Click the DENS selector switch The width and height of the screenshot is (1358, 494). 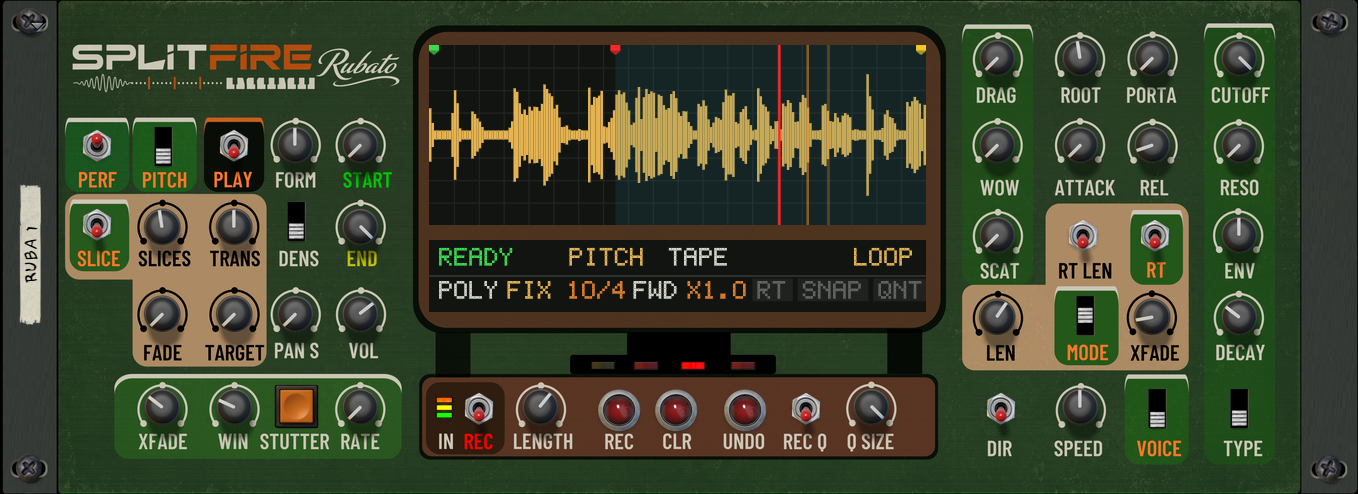[x=297, y=223]
